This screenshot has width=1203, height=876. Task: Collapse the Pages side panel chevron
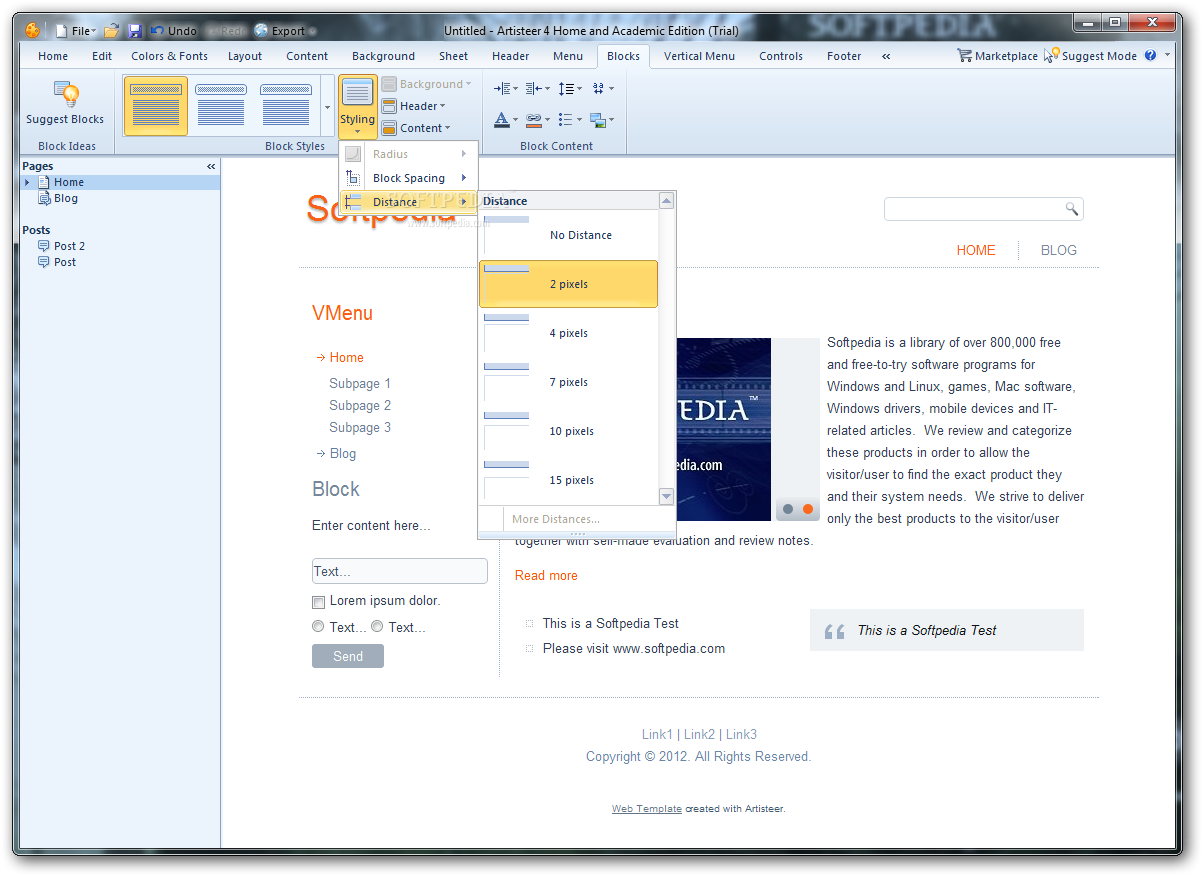(x=211, y=166)
